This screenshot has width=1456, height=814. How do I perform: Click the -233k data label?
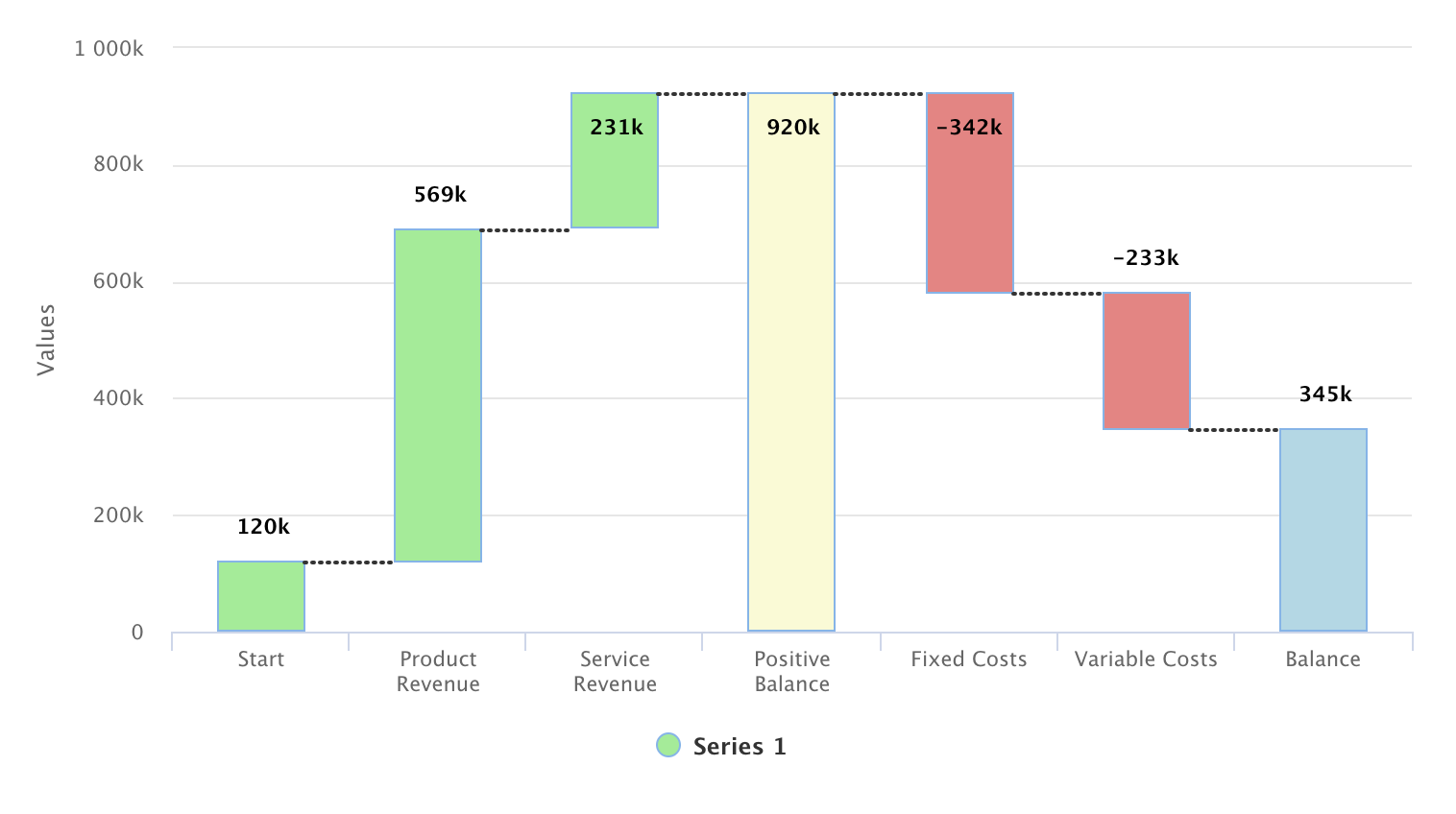[1146, 258]
